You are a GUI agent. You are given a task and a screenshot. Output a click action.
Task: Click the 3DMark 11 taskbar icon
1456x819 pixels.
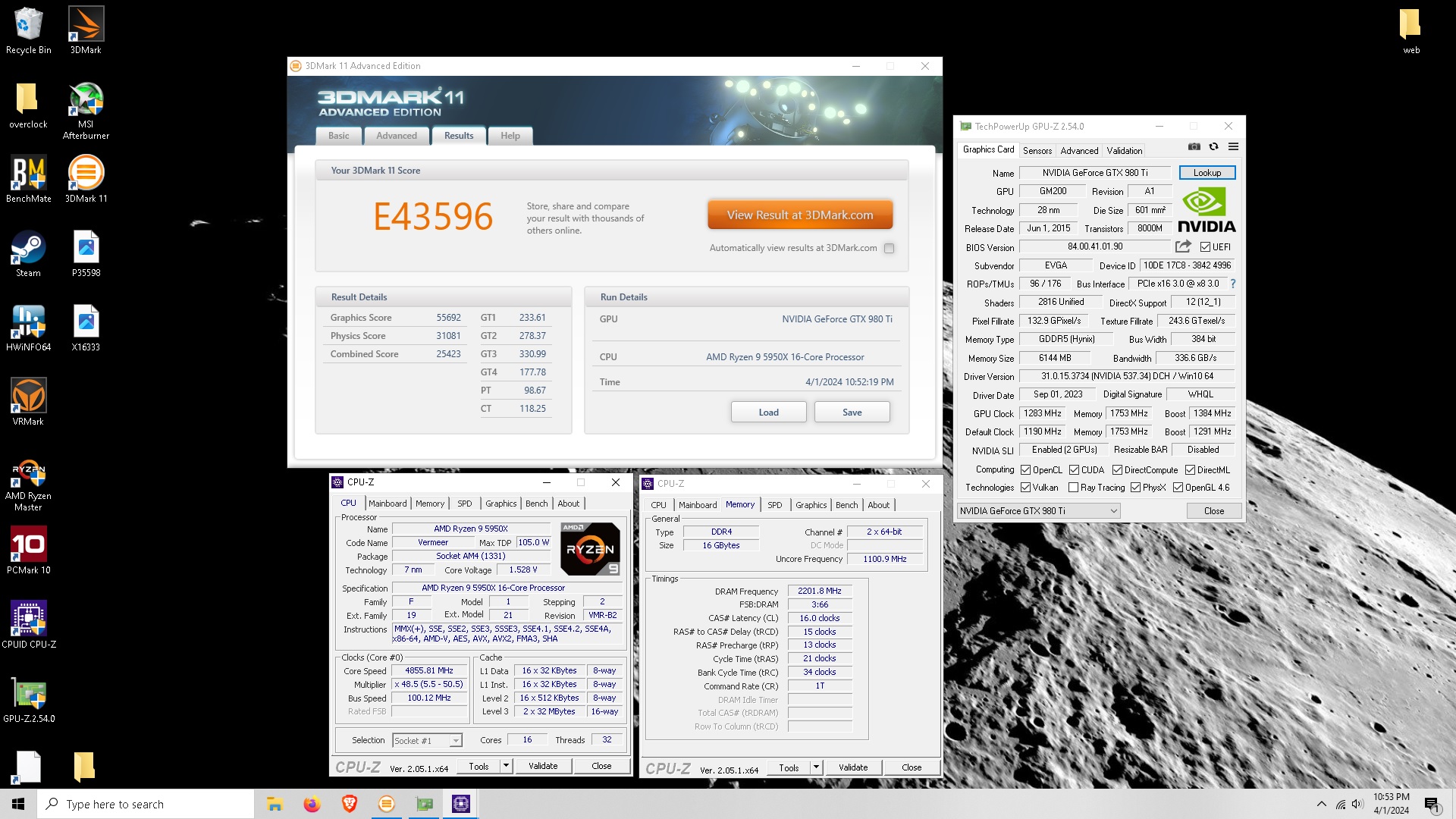point(386,804)
